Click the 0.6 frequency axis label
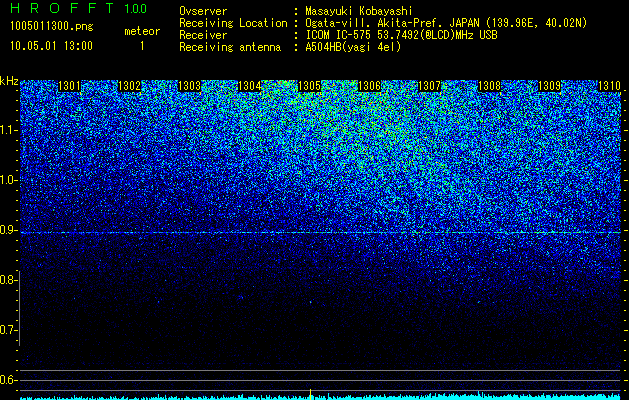 pos(8,380)
